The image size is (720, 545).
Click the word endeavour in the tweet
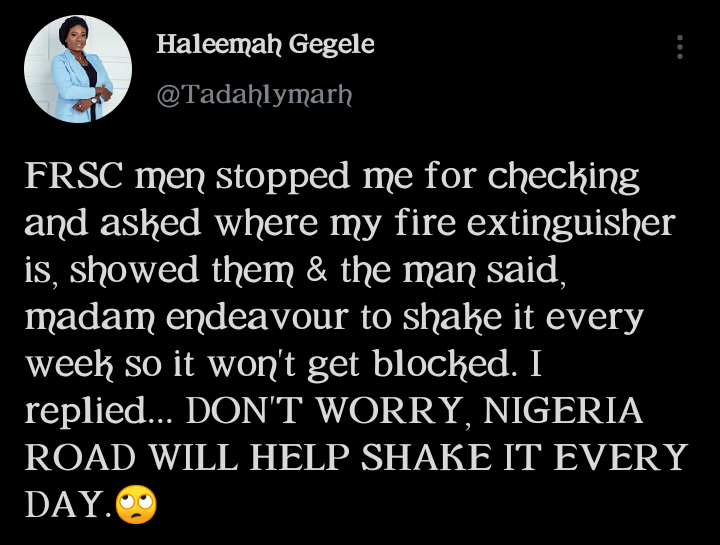point(257,317)
